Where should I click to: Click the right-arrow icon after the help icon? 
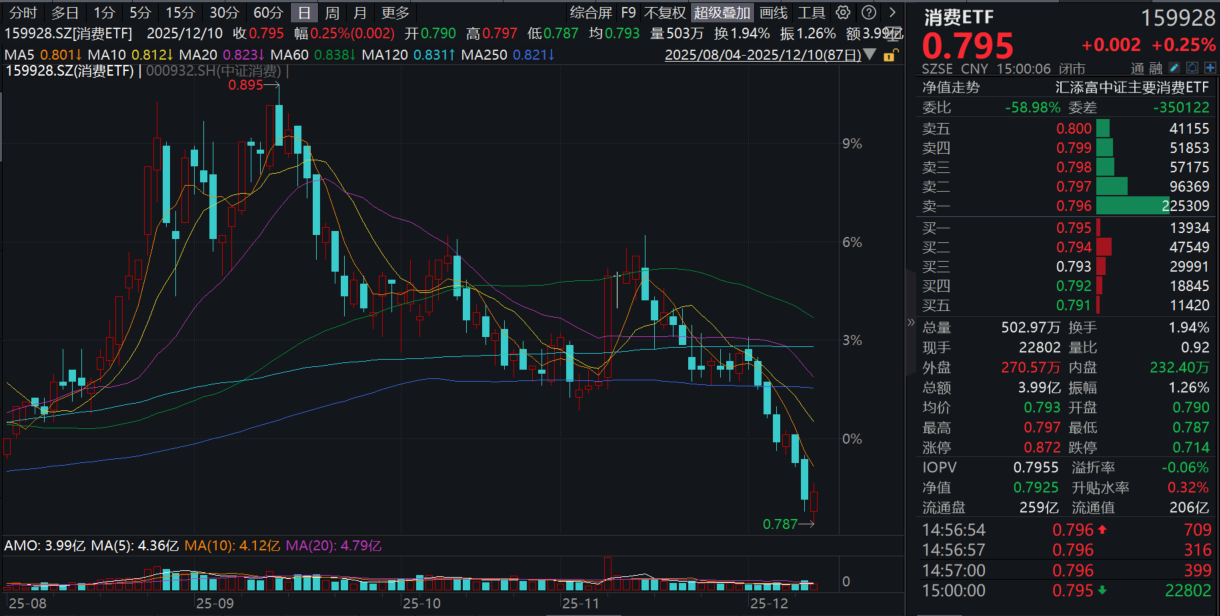pyautogui.click(x=891, y=13)
